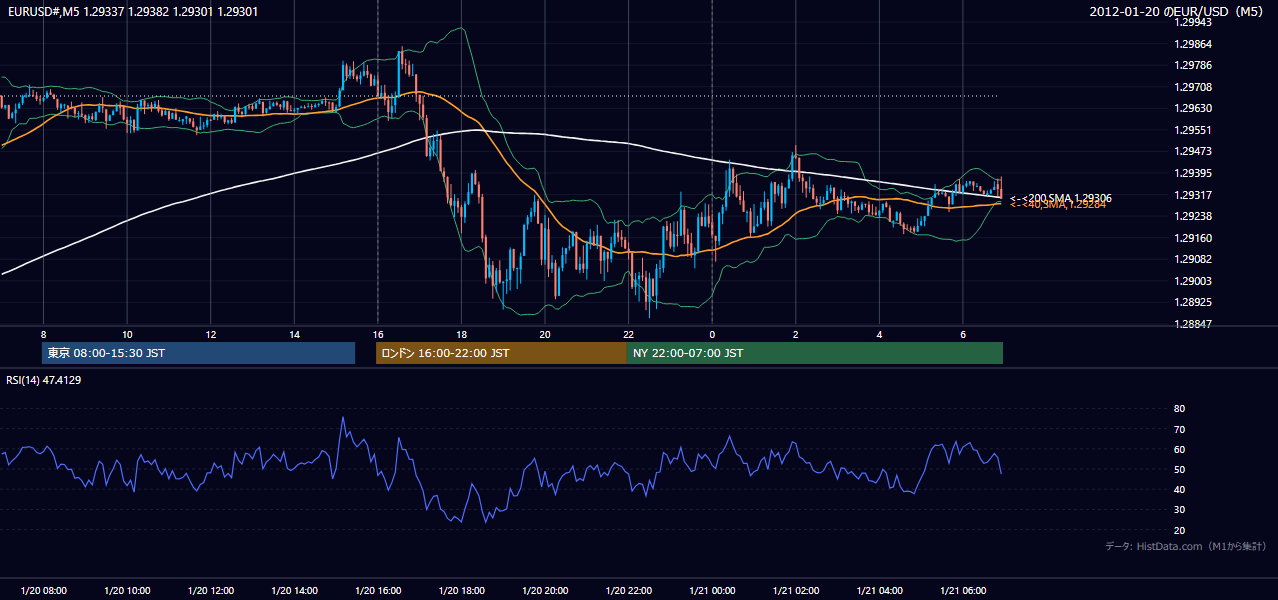Click price axis label 1.28925
The image size is (1278, 600).
click(x=1194, y=302)
